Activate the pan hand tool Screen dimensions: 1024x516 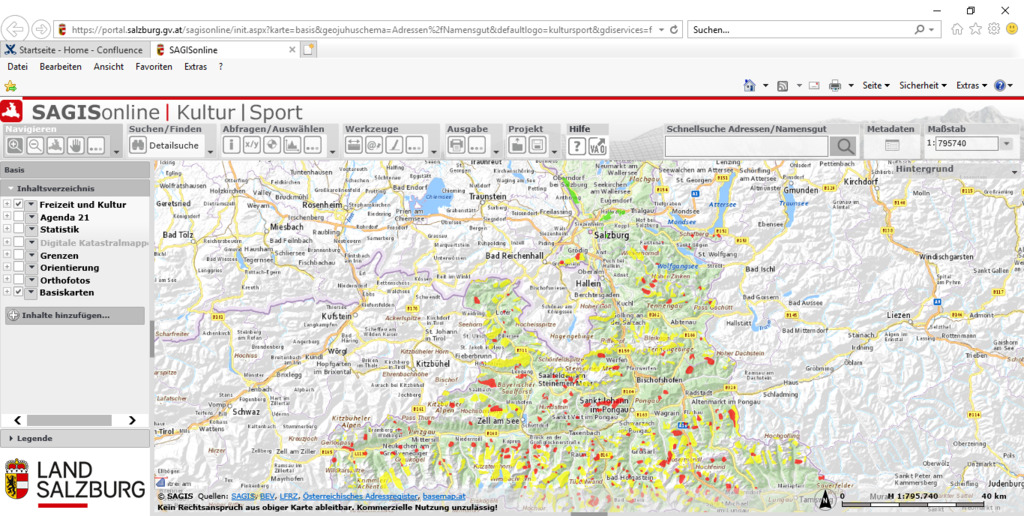click(x=76, y=146)
